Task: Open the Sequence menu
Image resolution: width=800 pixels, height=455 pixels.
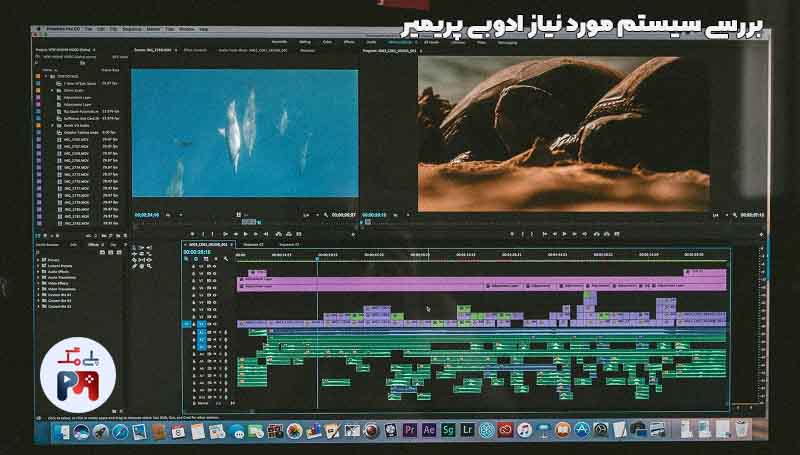Action: (x=132, y=29)
